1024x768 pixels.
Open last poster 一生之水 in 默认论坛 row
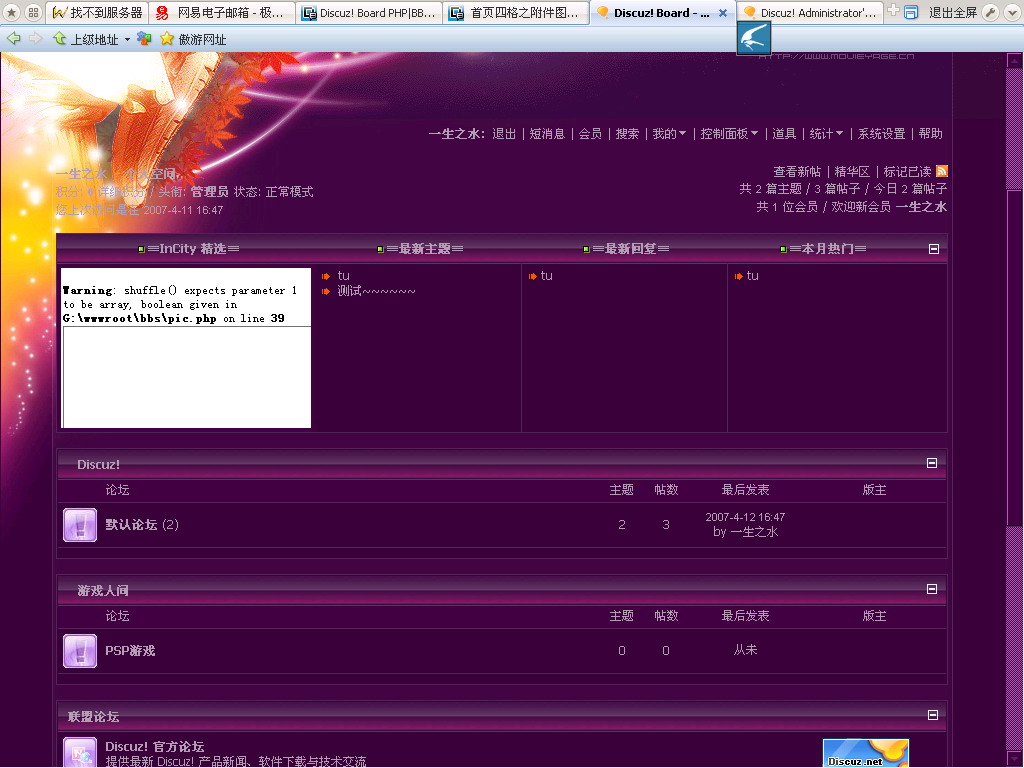(x=754, y=532)
